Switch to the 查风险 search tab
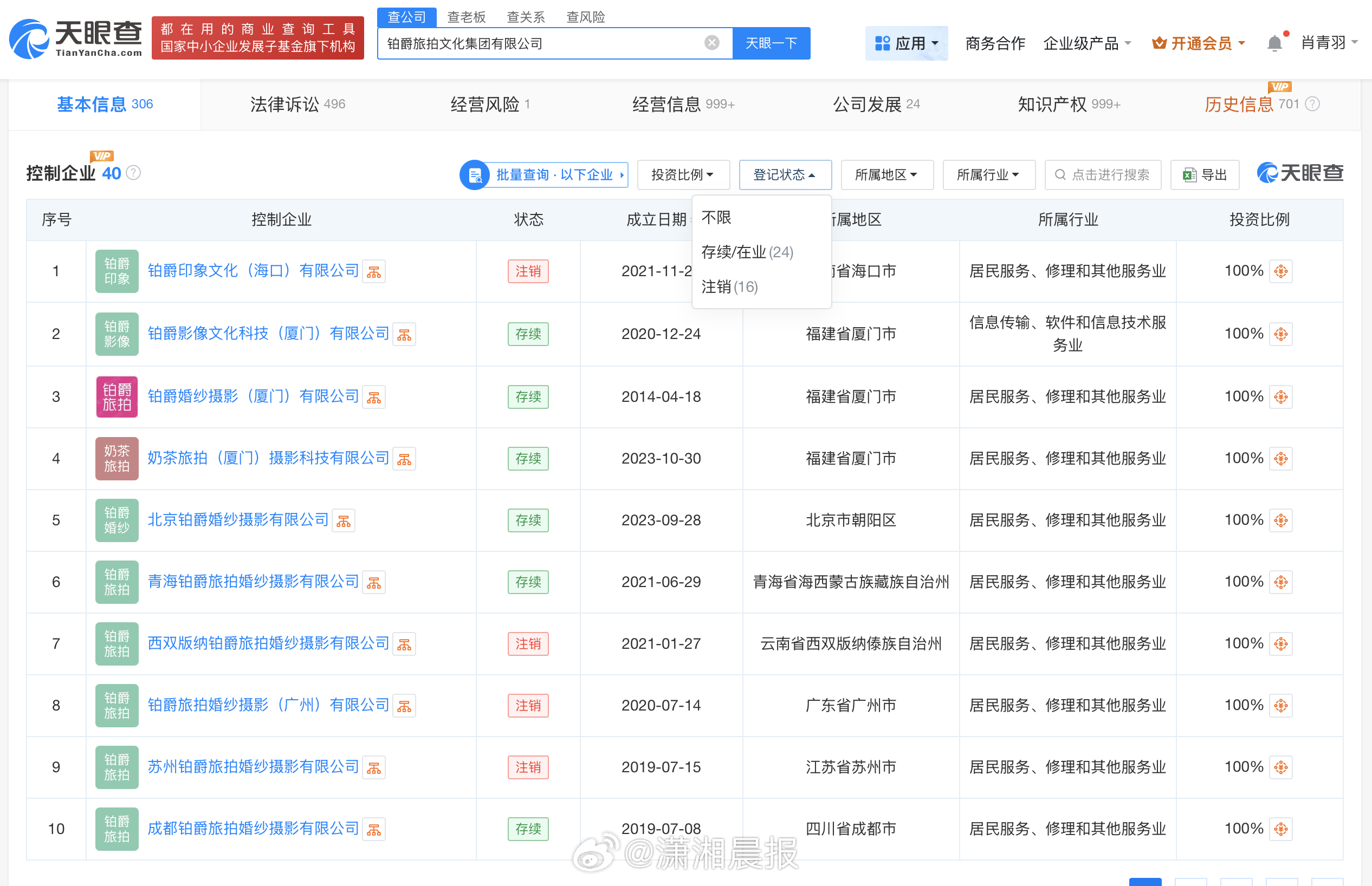The width and height of the screenshot is (1372, 886). click(585, 17)
